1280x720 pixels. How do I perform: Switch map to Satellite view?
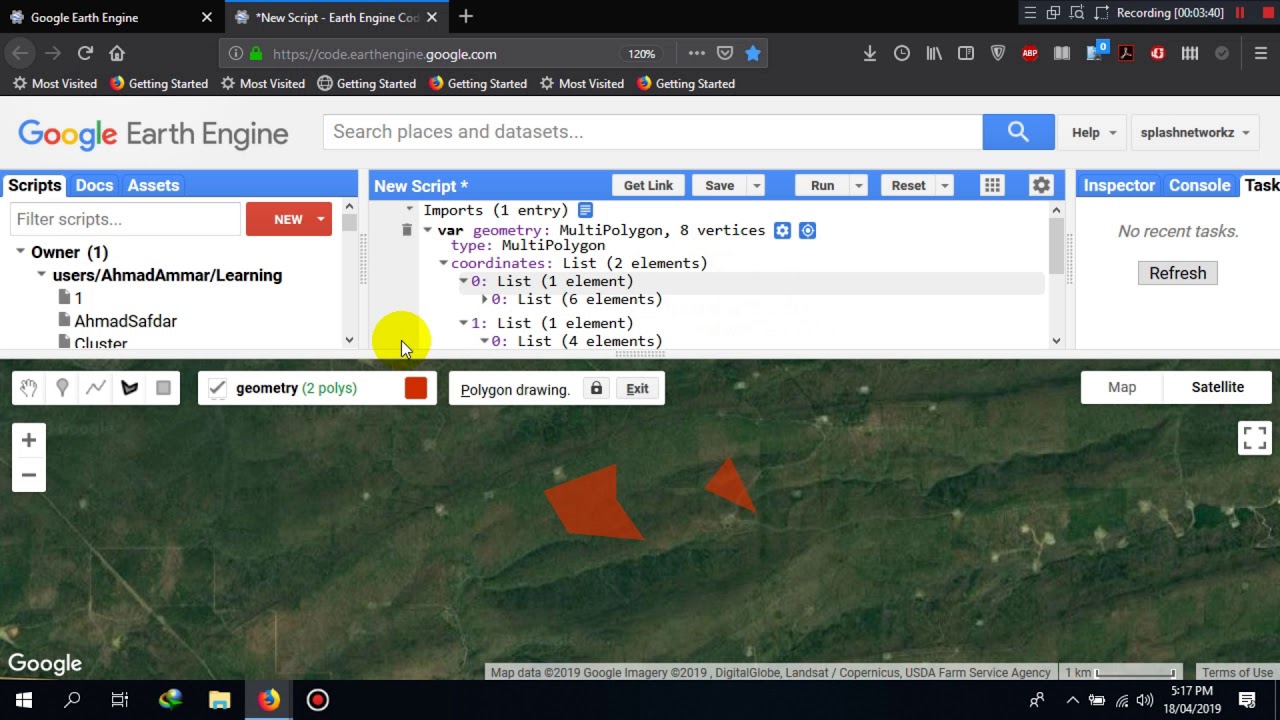(x=1217, y=387)
